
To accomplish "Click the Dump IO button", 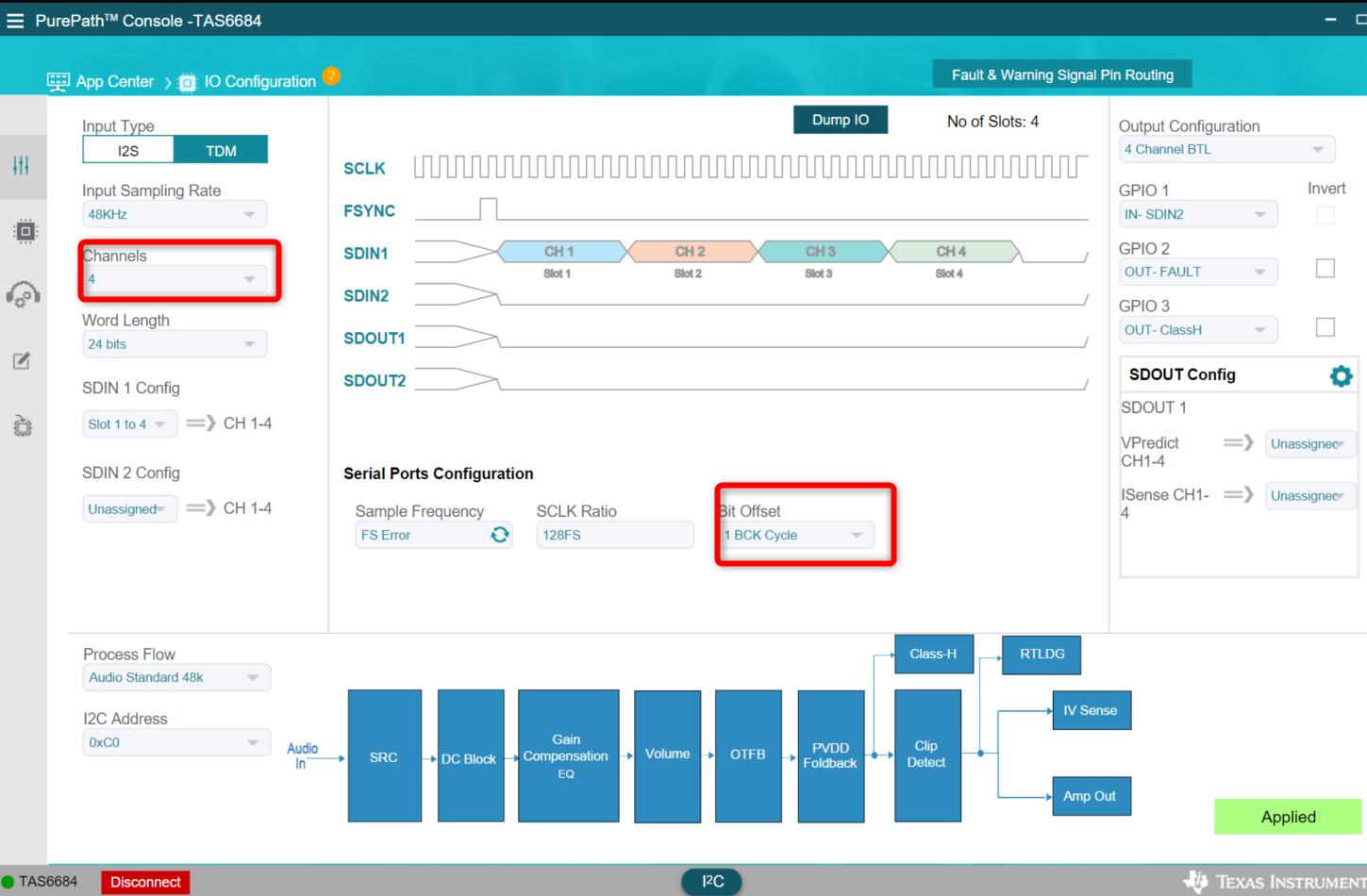I will pos(841,120).
